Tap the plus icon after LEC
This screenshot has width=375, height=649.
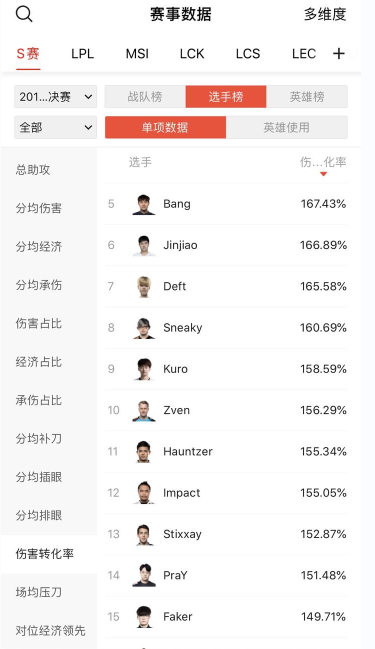(339, 53)
